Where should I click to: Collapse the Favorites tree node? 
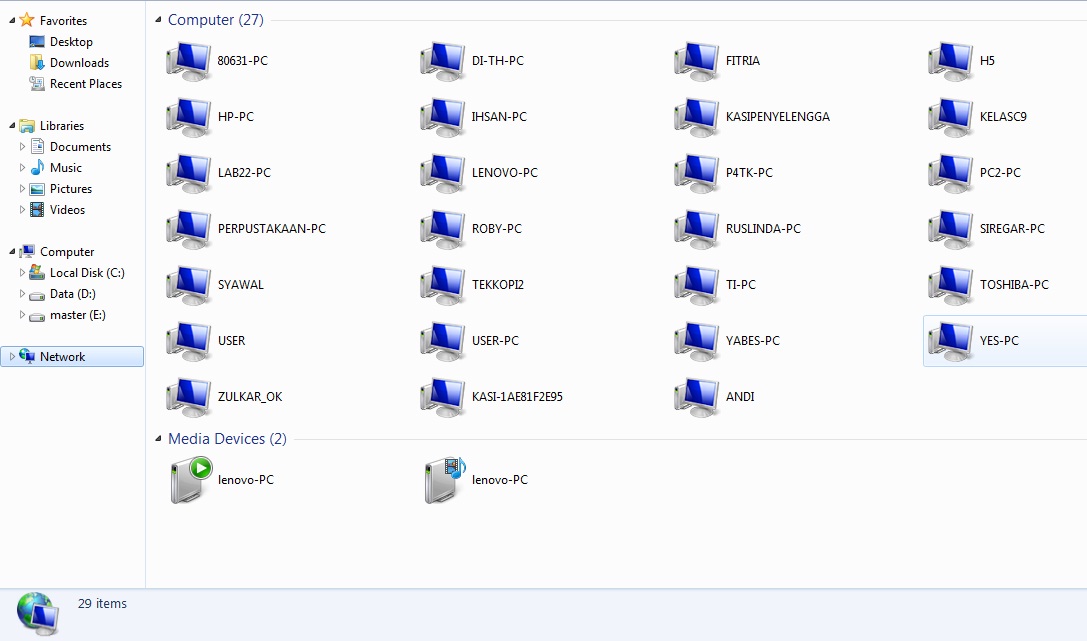pyautogui.click(x=12, y=21)
